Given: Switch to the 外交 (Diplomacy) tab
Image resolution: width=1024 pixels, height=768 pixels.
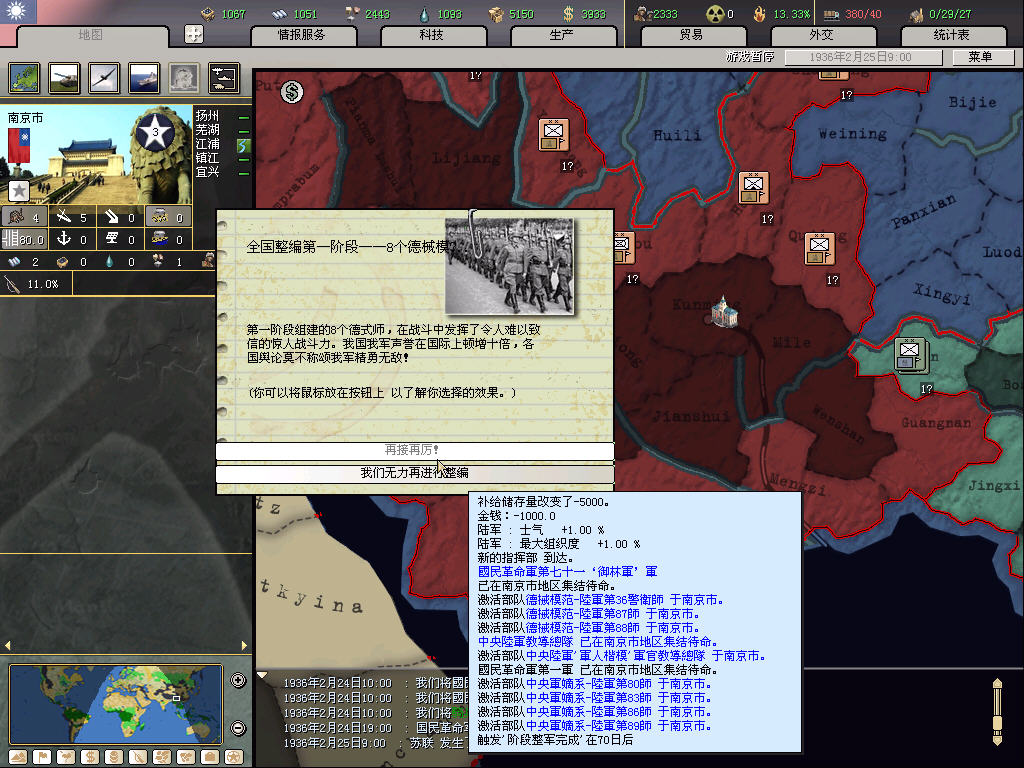Looking at the screenshot, I should [x=820, y=35].
